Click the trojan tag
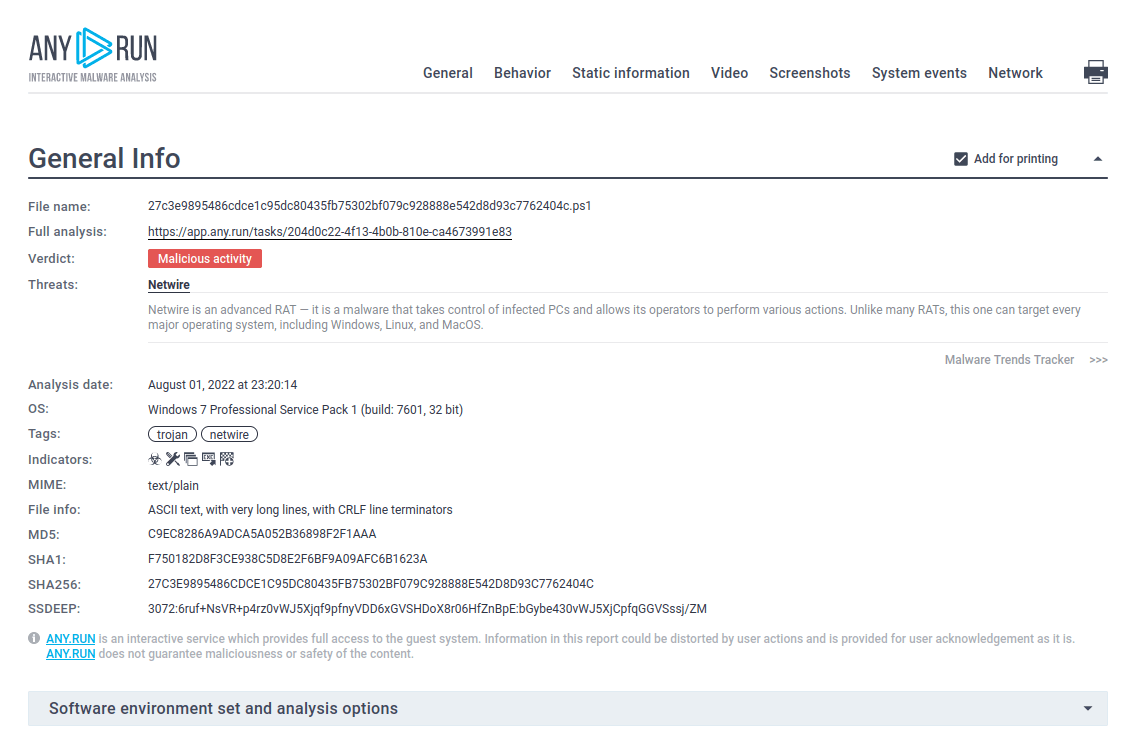Image resolution: width=1135 pixels, height=748 pixels. [x=172, y=434]
